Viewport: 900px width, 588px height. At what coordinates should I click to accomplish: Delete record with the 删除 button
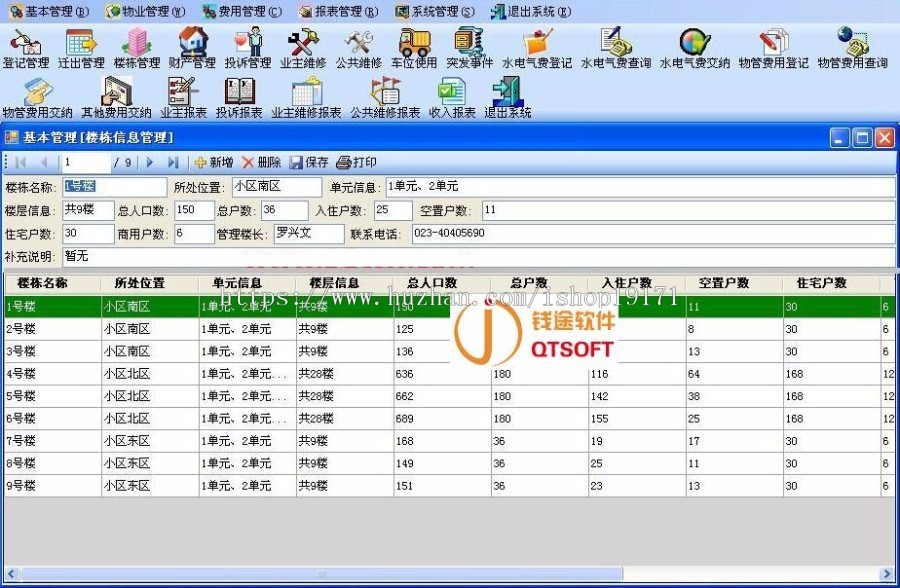(262, 162)
